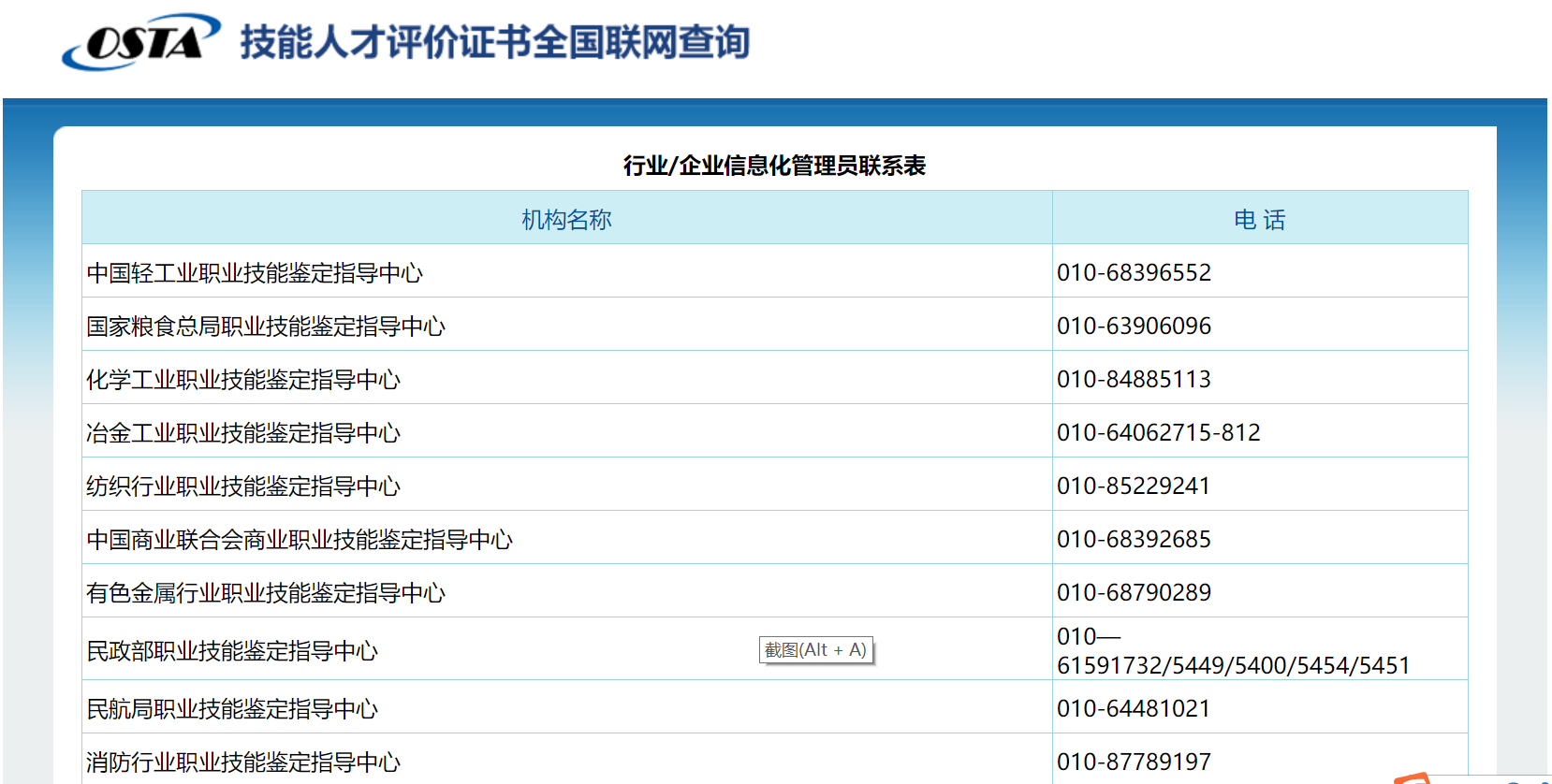Click the 截图(Alt + A) tooltip
Viewport: 1552px width, 784px height.
pos(815,650)
